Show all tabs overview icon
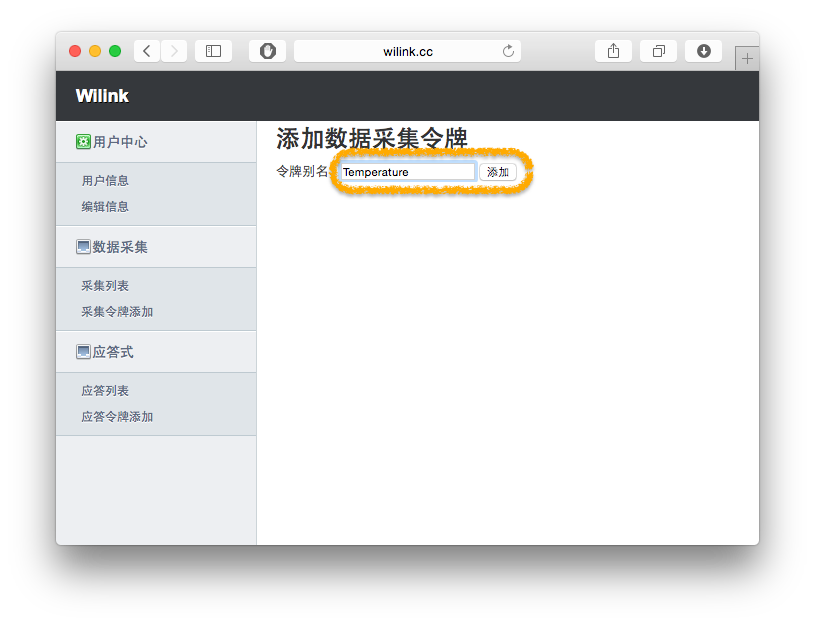 pyautogui.click(x=659, y=51)
